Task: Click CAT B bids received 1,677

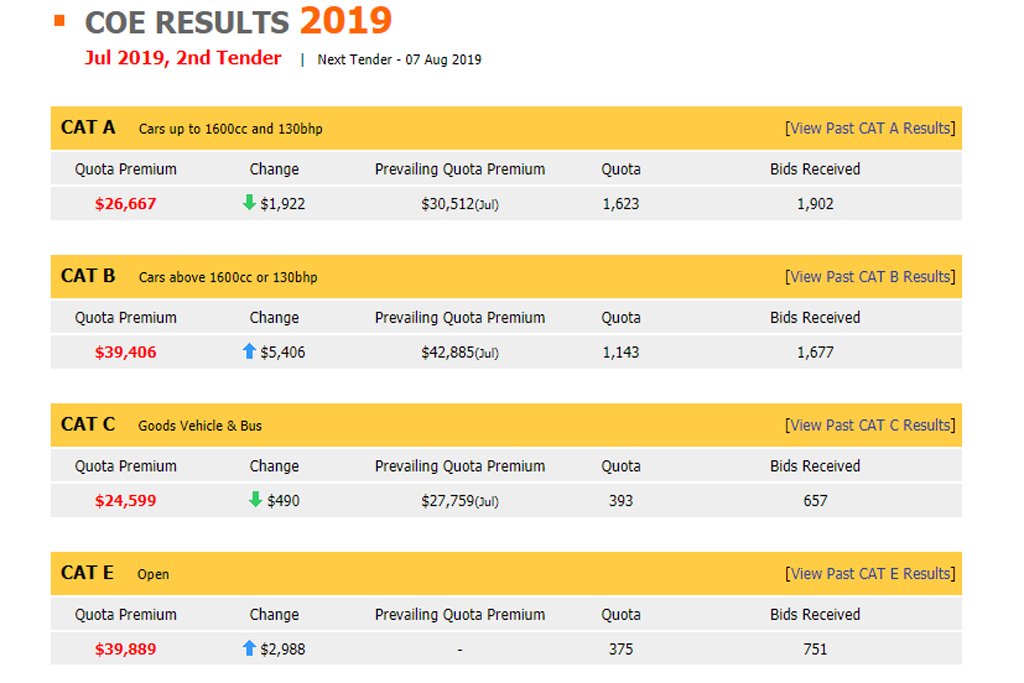Action: coord(815,352)
